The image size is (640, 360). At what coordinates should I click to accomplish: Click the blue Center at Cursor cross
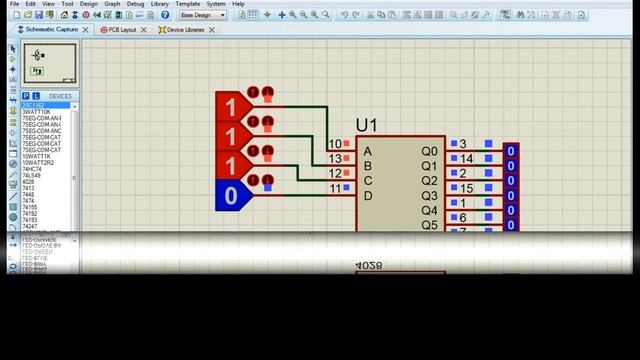click(x=282, y=15)
